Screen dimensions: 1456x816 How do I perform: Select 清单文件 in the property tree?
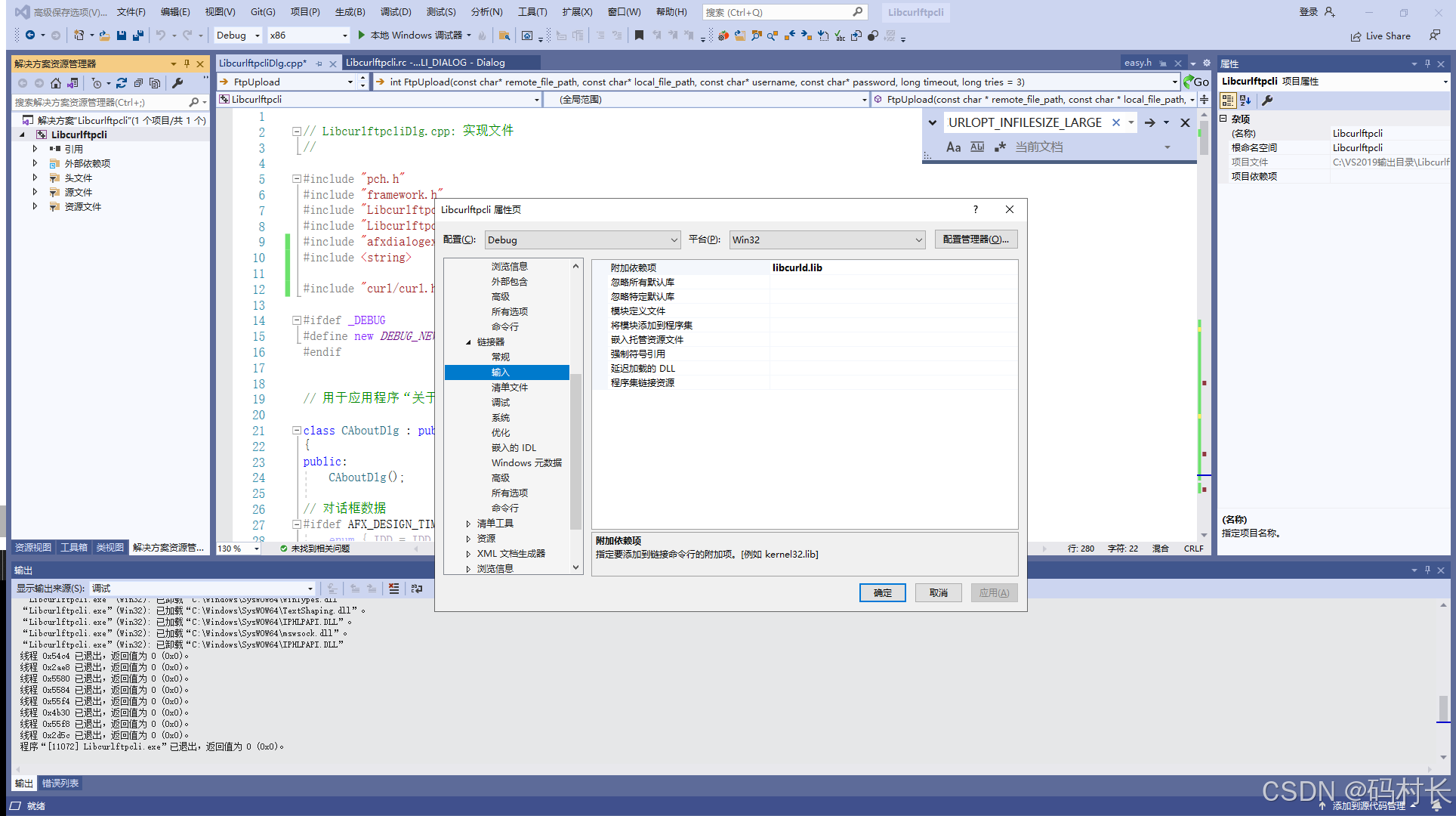tap(510, 388)
